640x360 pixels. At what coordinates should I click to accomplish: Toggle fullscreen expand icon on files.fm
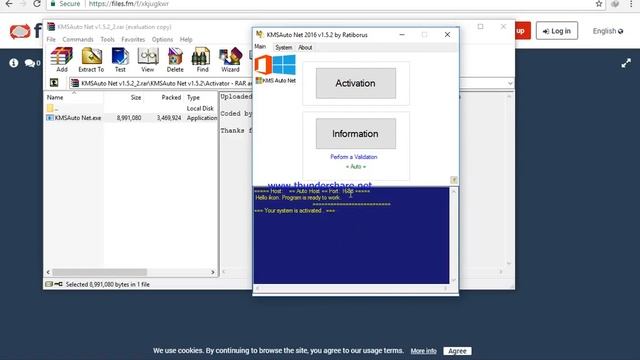click(626, 63)
